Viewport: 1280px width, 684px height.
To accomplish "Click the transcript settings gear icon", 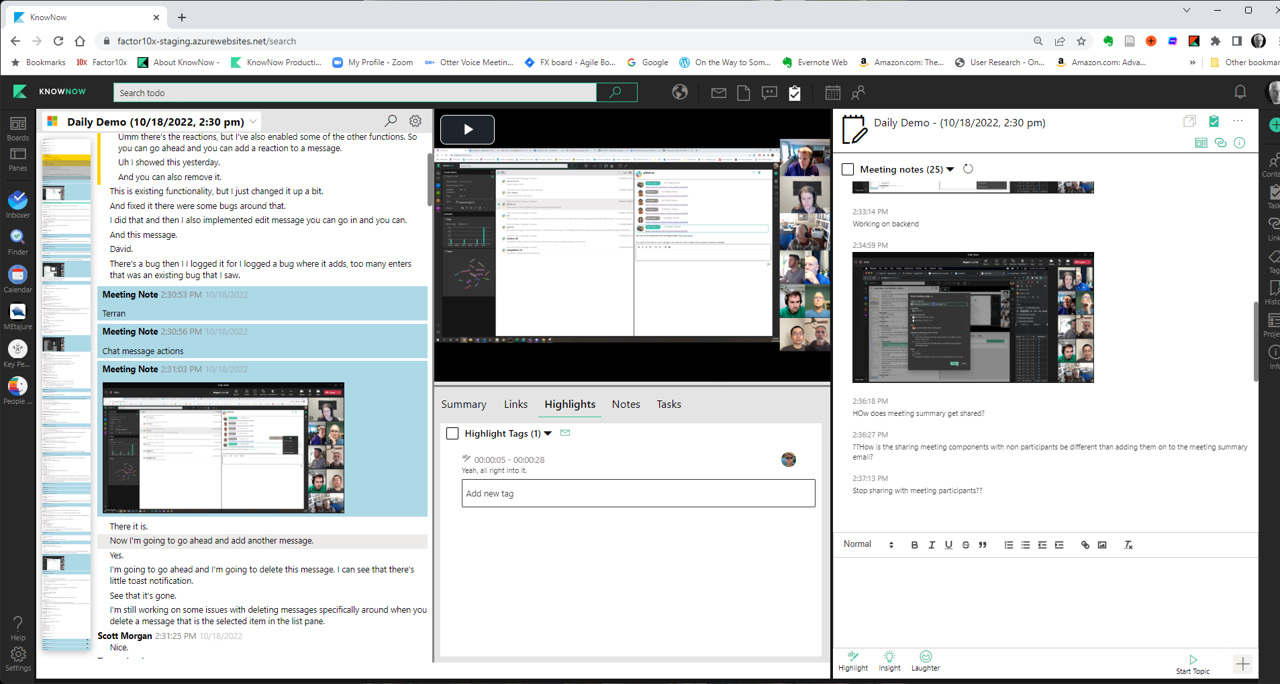I will coord(415,121).
